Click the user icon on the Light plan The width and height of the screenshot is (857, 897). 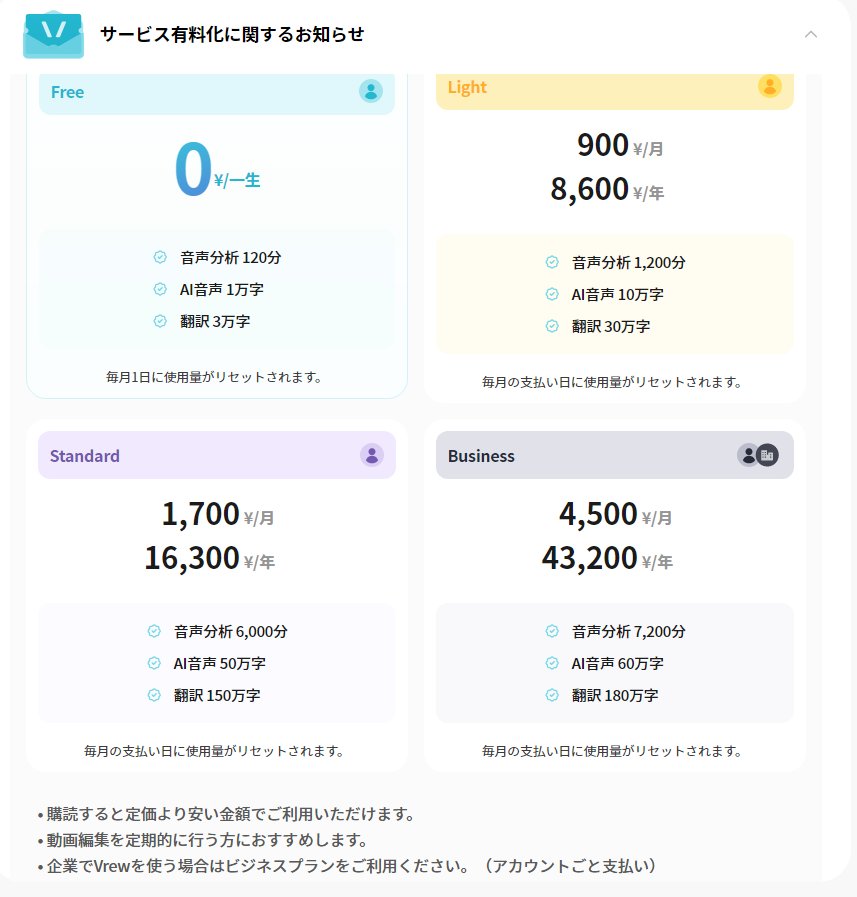click(x=769, y=86)
